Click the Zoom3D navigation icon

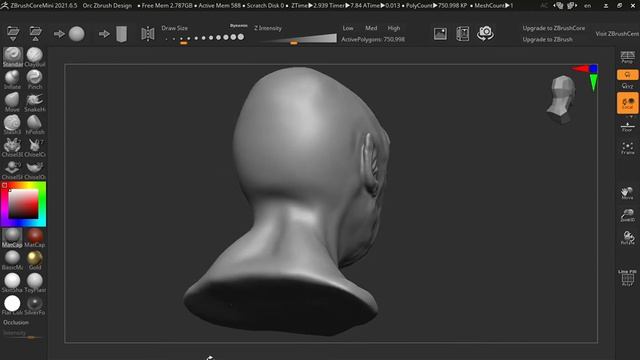tap(627, 215)
